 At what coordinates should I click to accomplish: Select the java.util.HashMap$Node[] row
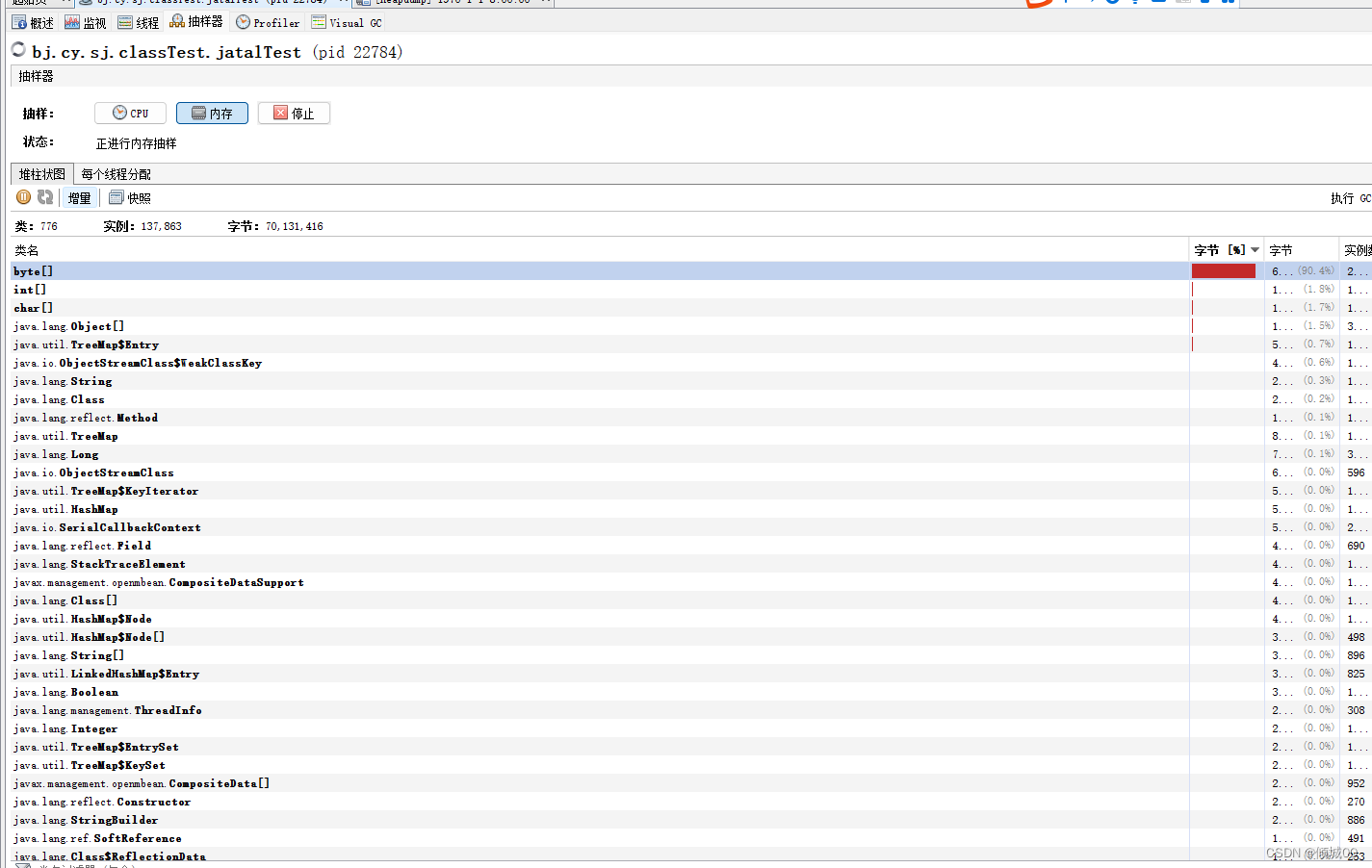(x=691, y=637)
